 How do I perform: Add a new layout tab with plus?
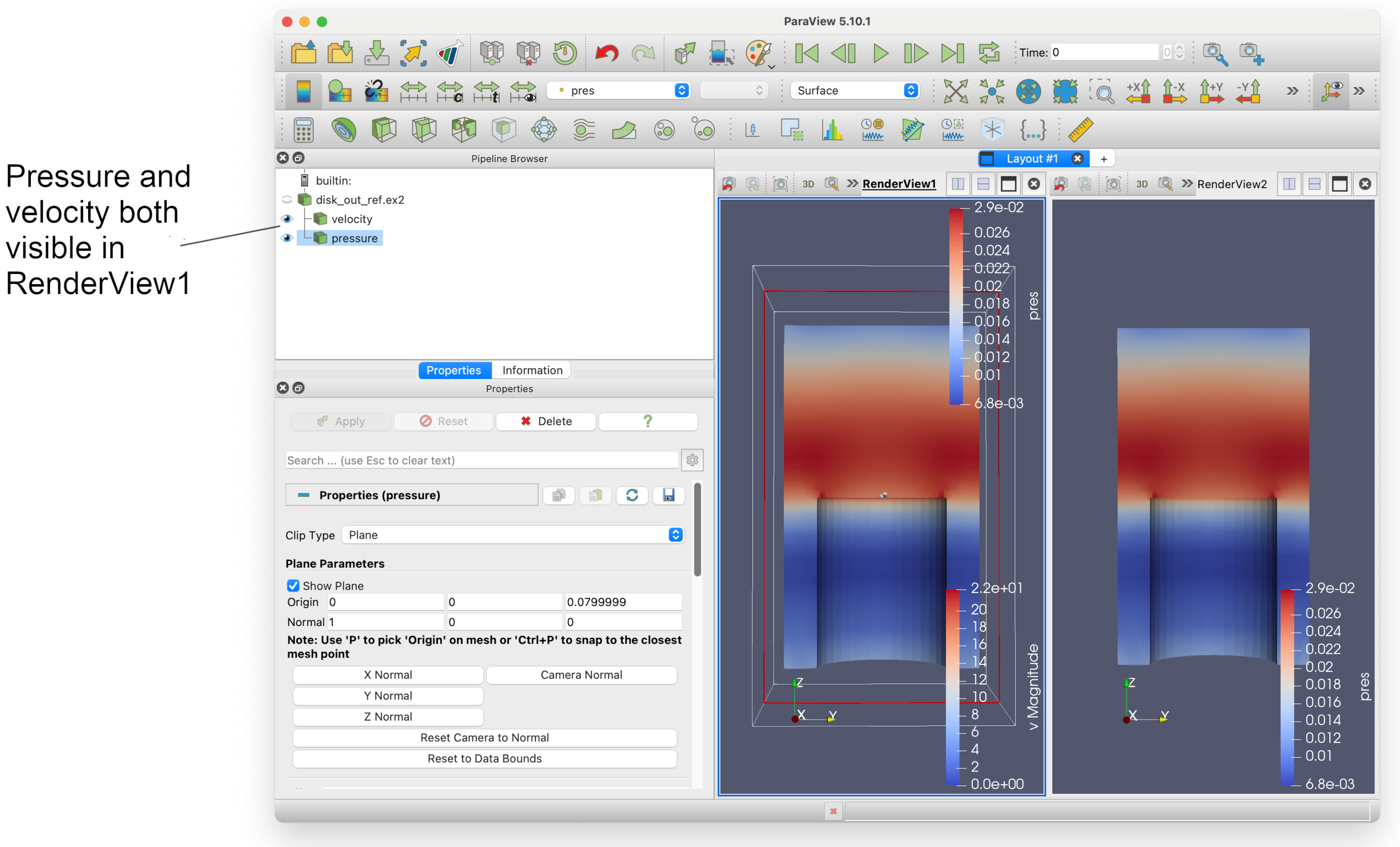click(1103, 159)
